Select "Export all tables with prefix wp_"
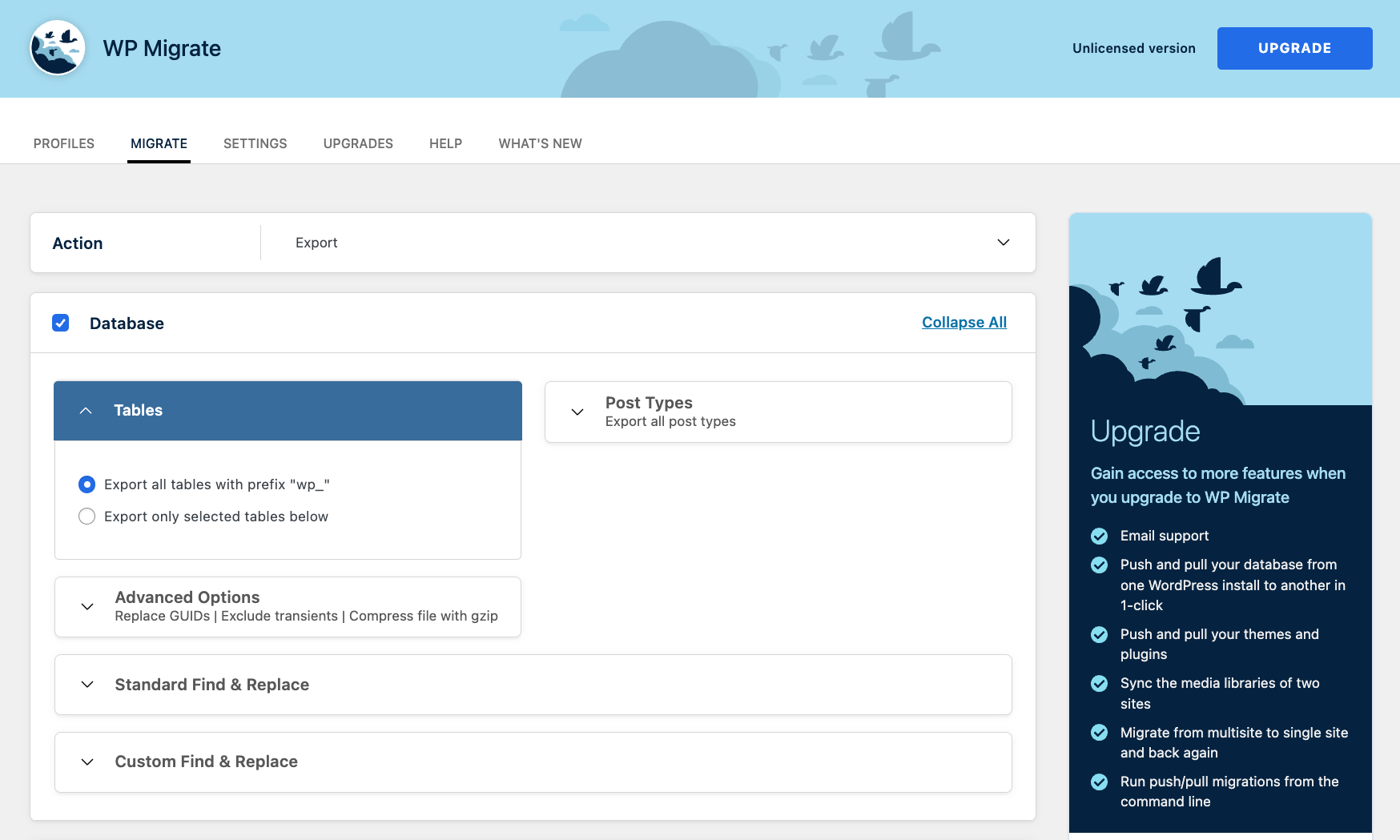The image size is (1400, 840). point(86,484)
